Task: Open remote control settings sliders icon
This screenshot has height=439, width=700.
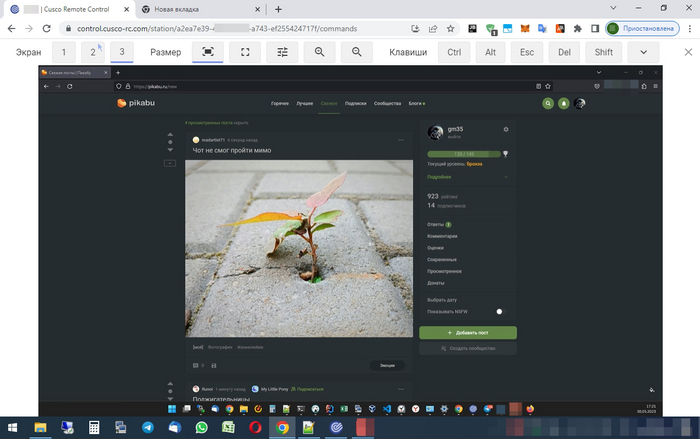Action: [283, 52]
